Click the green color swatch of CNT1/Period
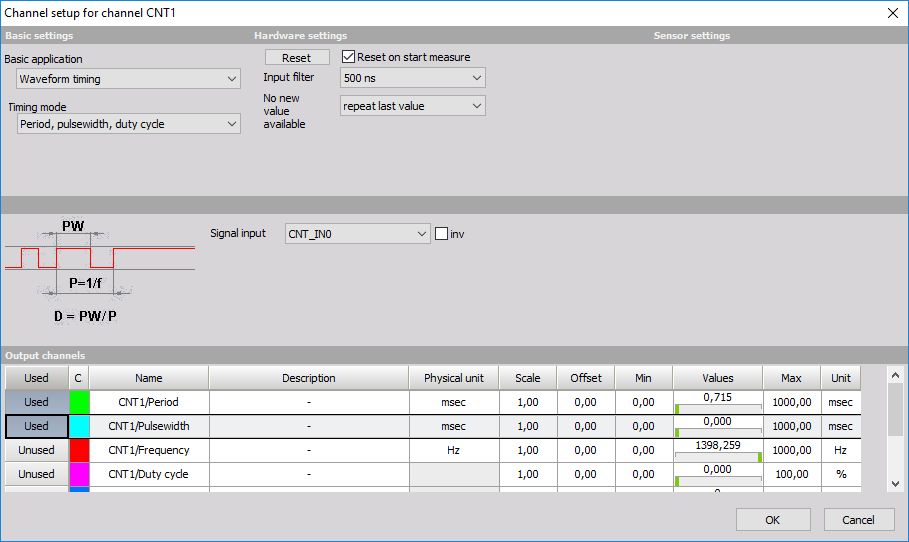The height and width of the screenshot is (542, 909). [79, 402]
